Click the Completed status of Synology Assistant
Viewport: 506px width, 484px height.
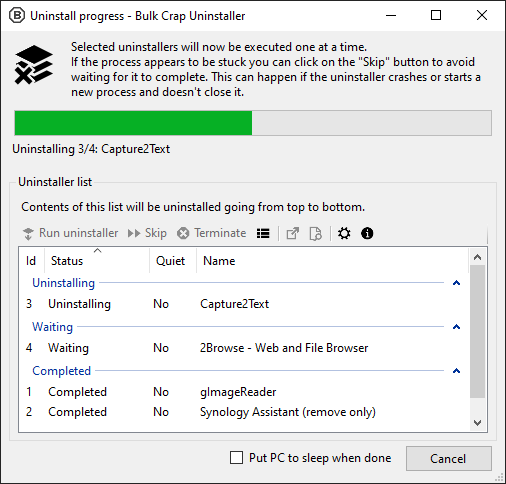point(77,412)
